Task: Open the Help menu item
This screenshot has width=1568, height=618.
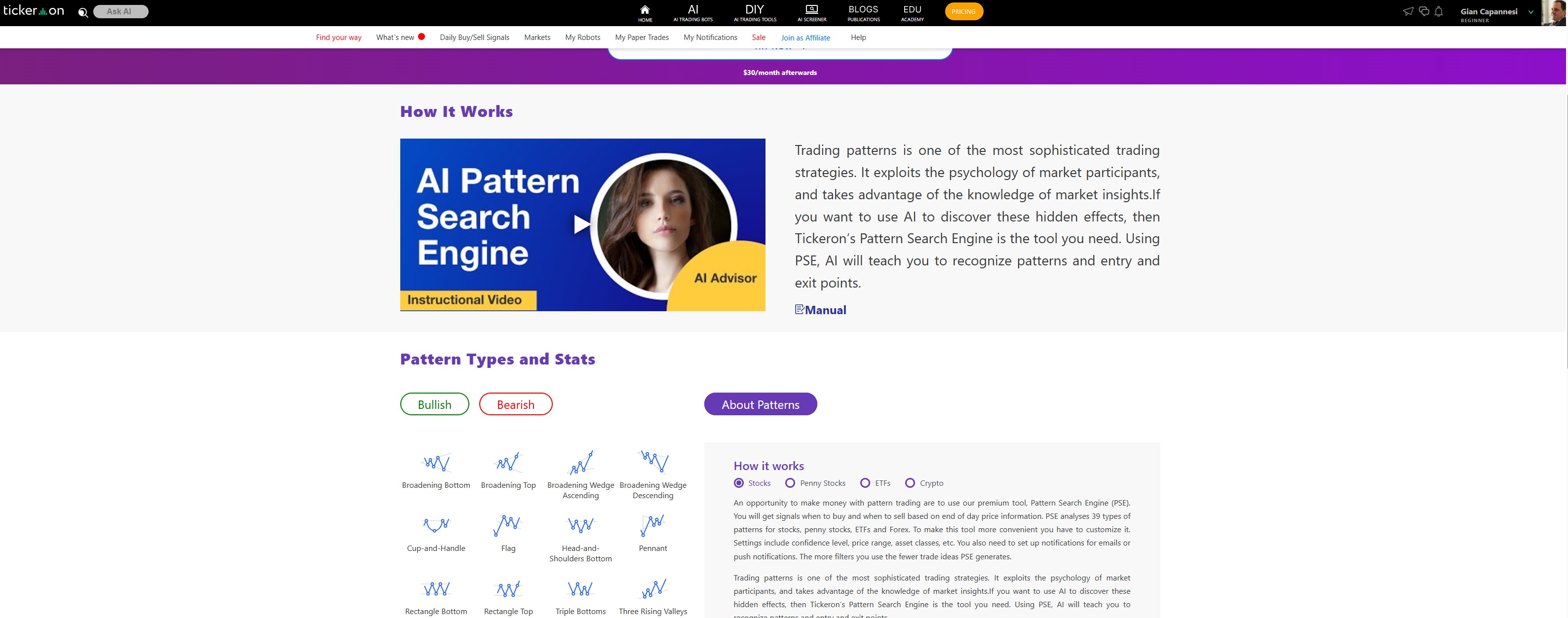Action: click(x=858, y=37)
